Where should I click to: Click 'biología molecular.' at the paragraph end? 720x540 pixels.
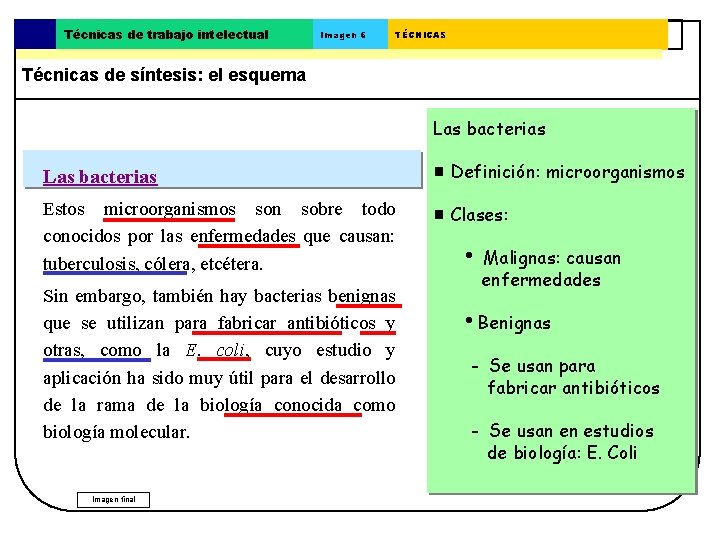(x=116, y=432)
